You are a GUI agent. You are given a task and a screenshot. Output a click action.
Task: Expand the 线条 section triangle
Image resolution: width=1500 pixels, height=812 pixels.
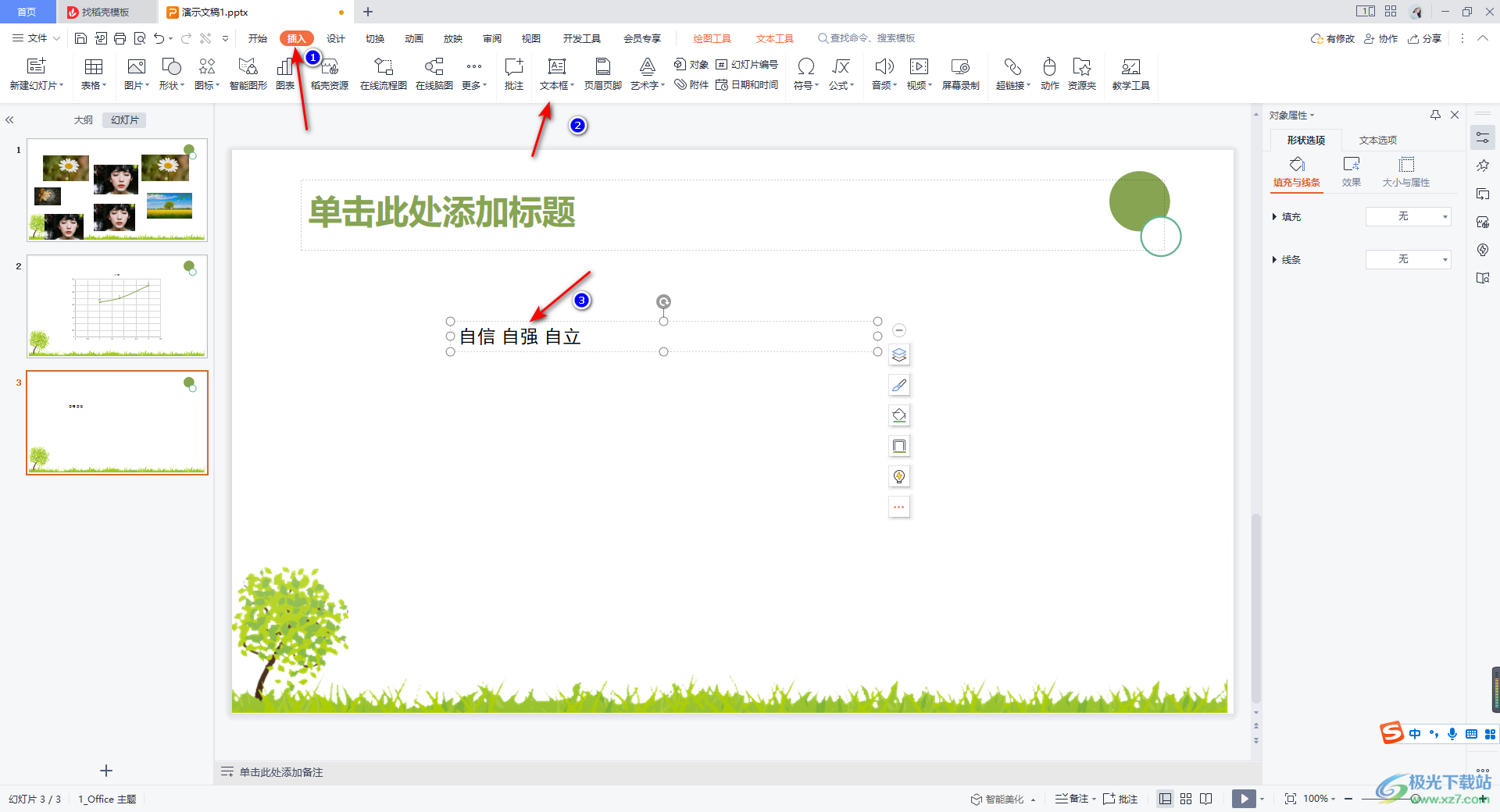[x=1274, y=260]
